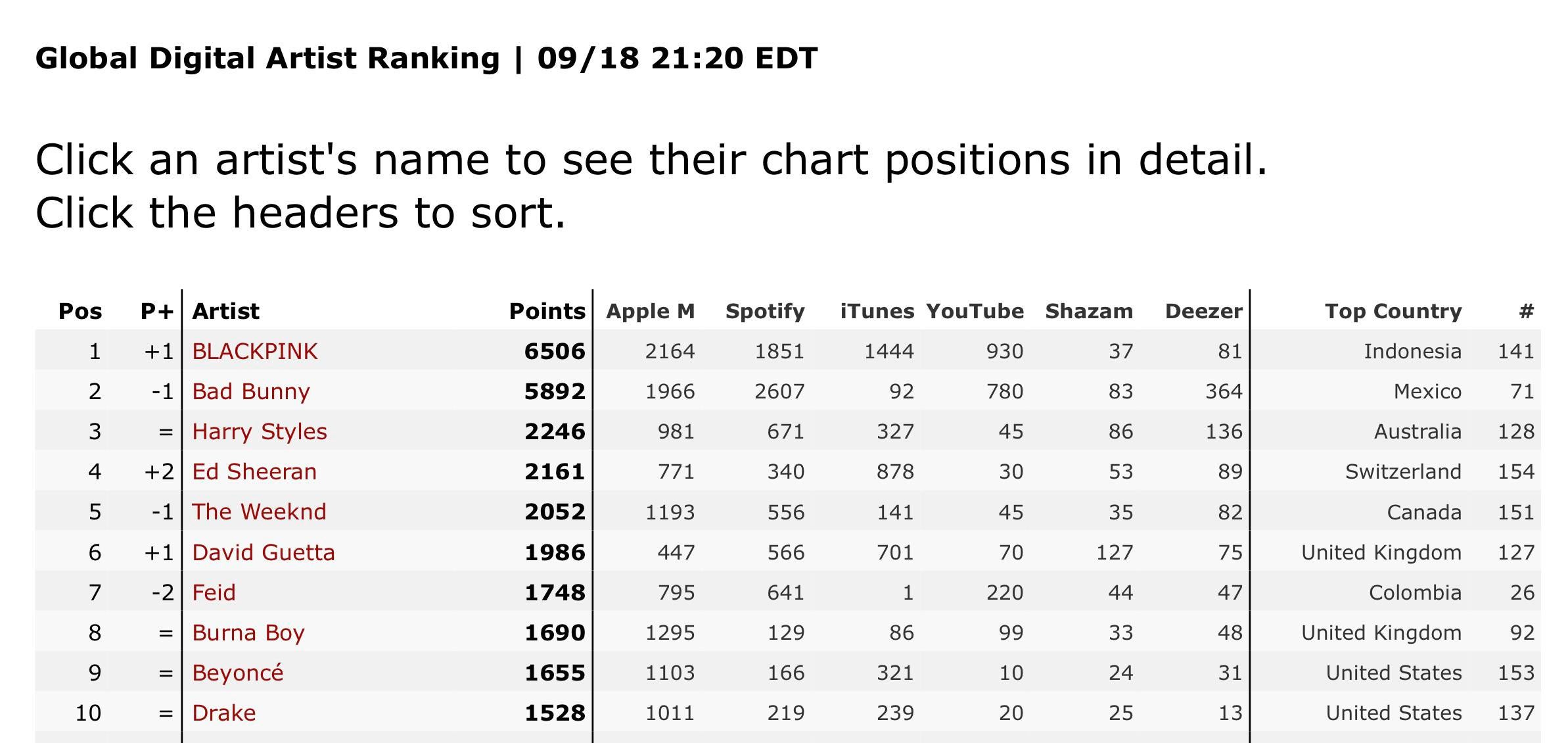Sort rankings by Apple M column
1568x743 pixels.
point(650,311)
